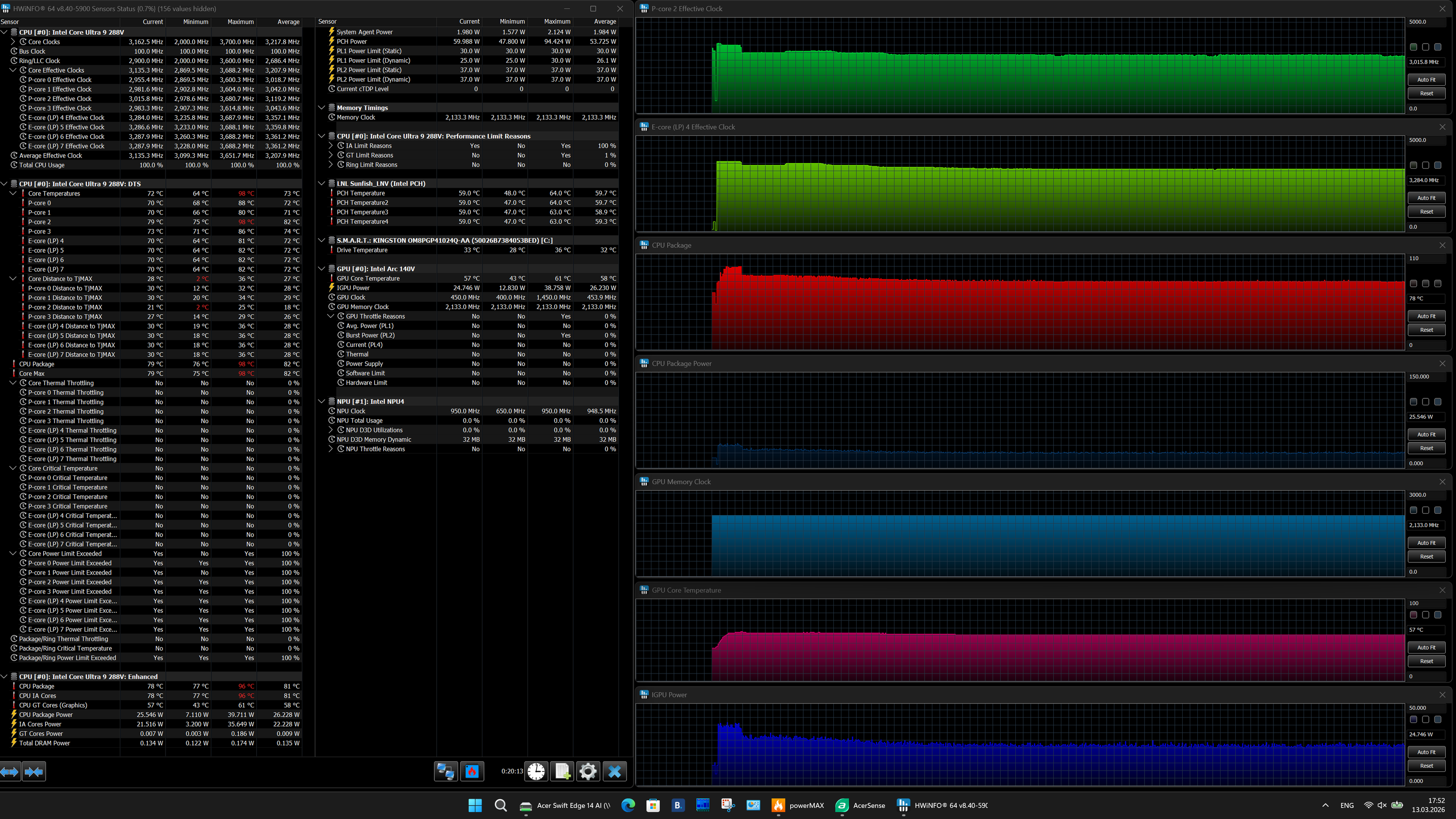This screenshot has height=819, width=1456.
Task: Toggle the middle checkbox in IGPU Power graph
Action: point(1425,720)
